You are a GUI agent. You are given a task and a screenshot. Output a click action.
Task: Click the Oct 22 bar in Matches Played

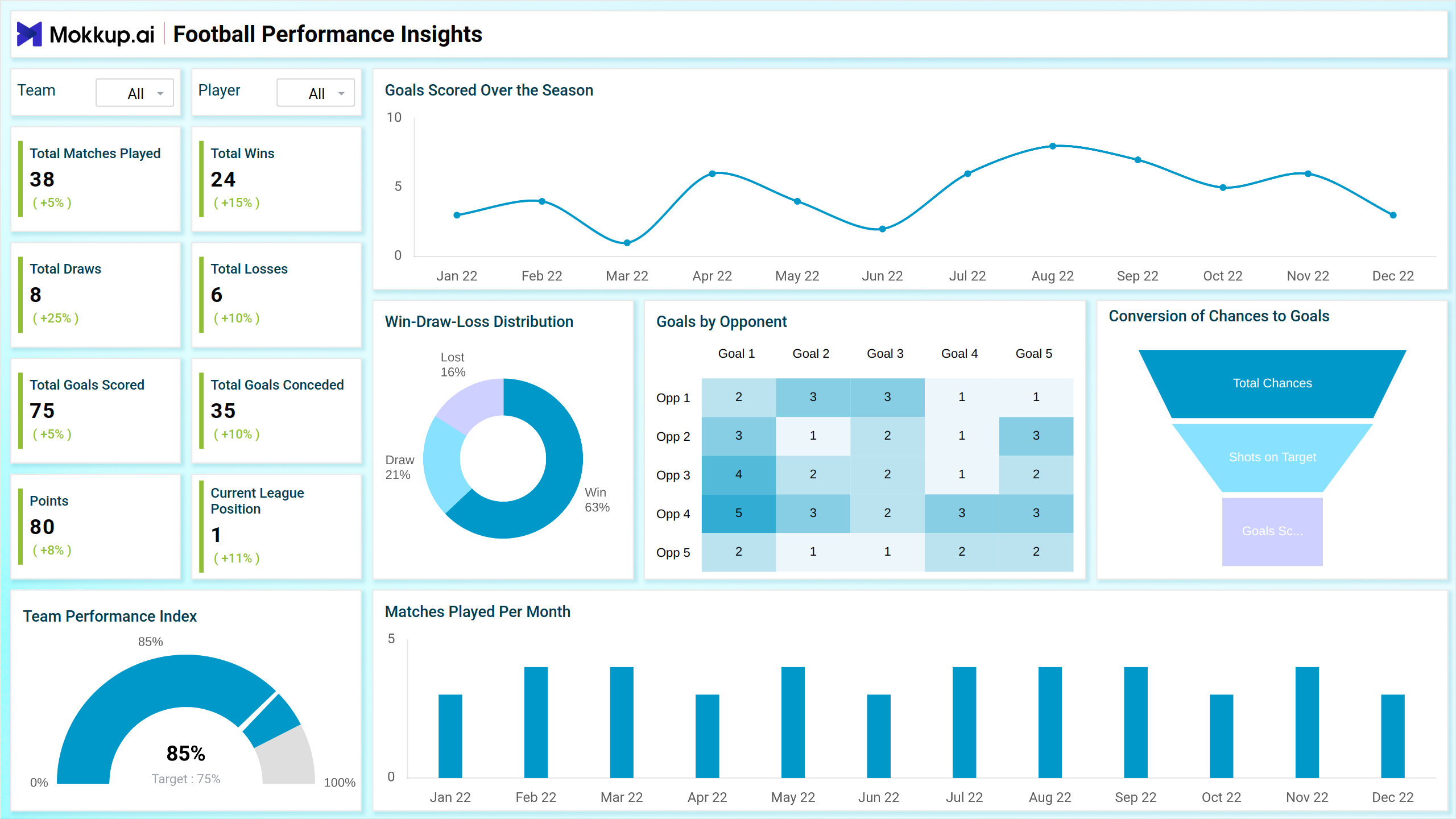(1221, 736)
